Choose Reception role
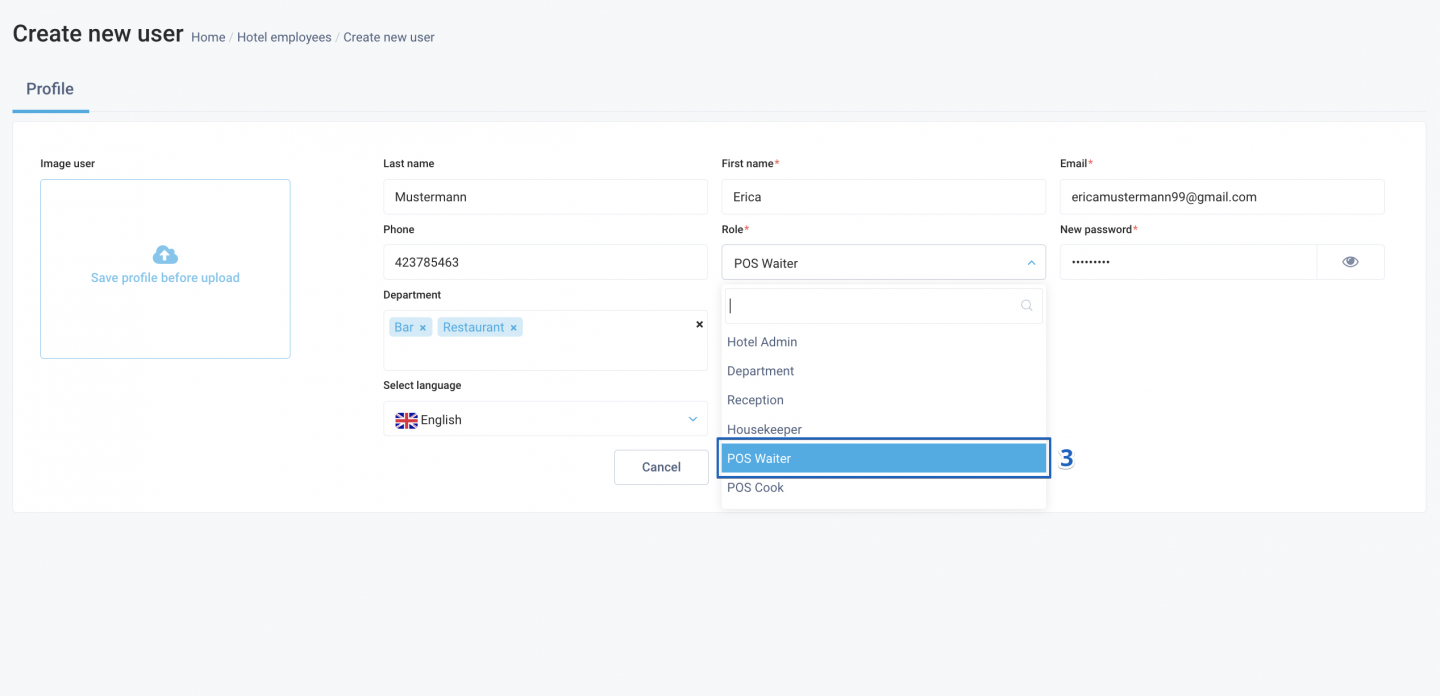The height and width of the screenshot is (696, 1440). point(884,400)
